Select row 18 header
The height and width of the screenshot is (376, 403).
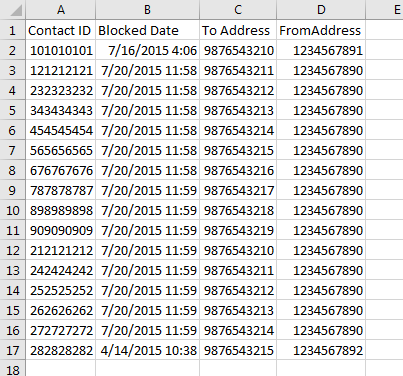[13, 368]
